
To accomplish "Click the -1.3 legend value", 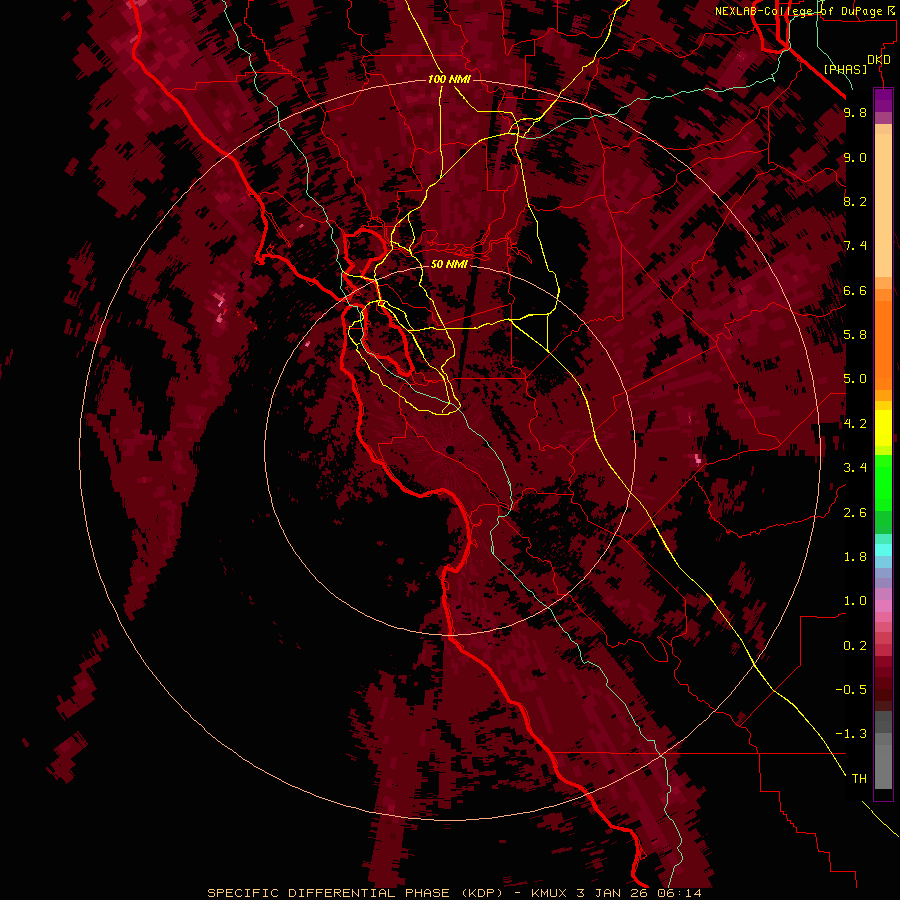I will pos(851,734).
